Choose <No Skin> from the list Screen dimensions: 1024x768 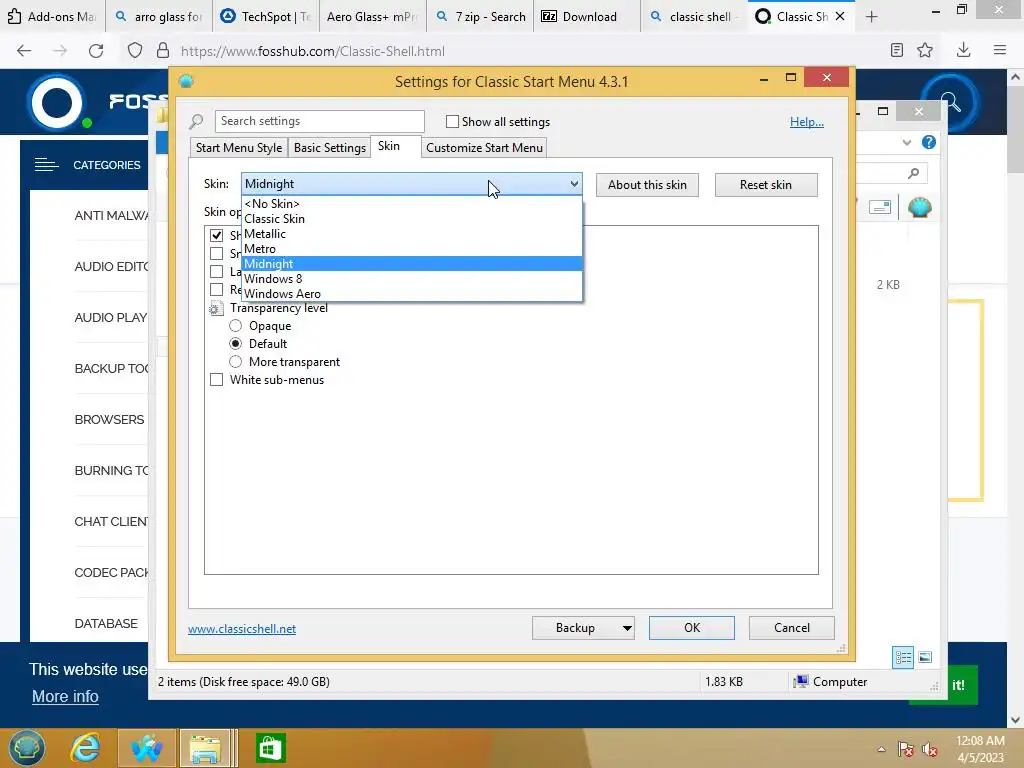click(x=411, y=204)
